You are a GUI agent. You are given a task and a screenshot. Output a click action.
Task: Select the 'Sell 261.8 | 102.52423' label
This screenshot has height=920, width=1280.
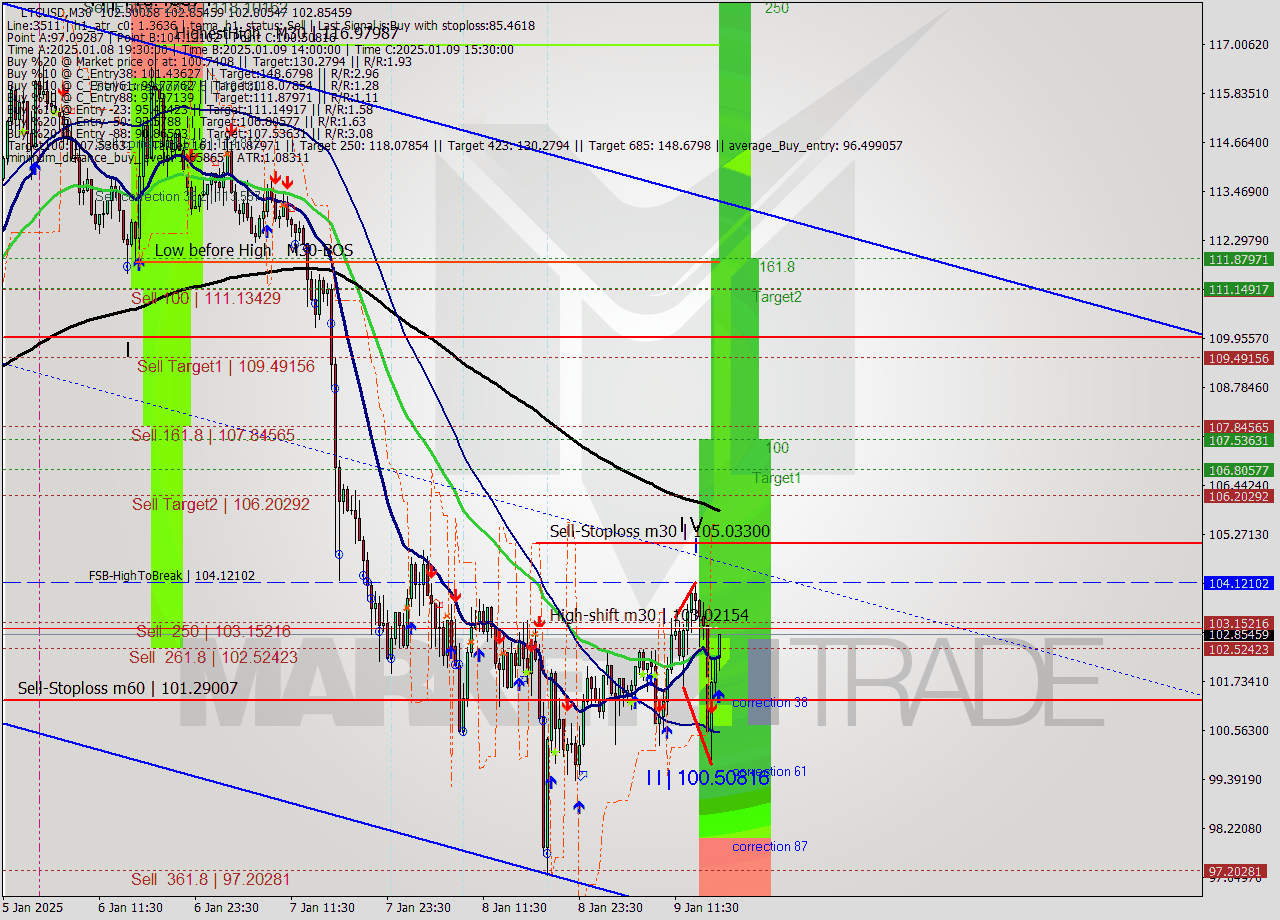[x=213, y=657]
